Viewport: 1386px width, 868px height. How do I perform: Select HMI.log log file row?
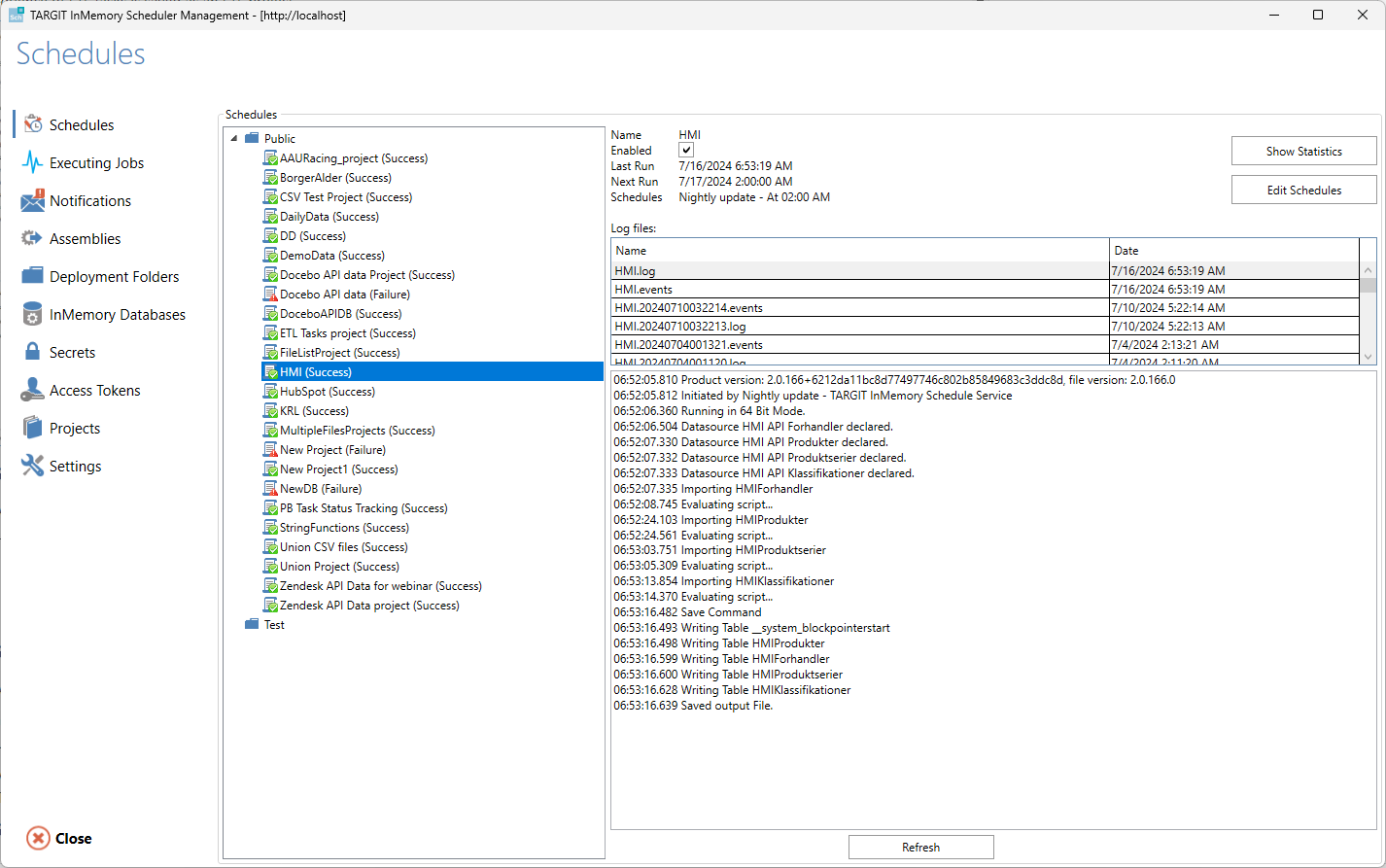pos(986,271)
